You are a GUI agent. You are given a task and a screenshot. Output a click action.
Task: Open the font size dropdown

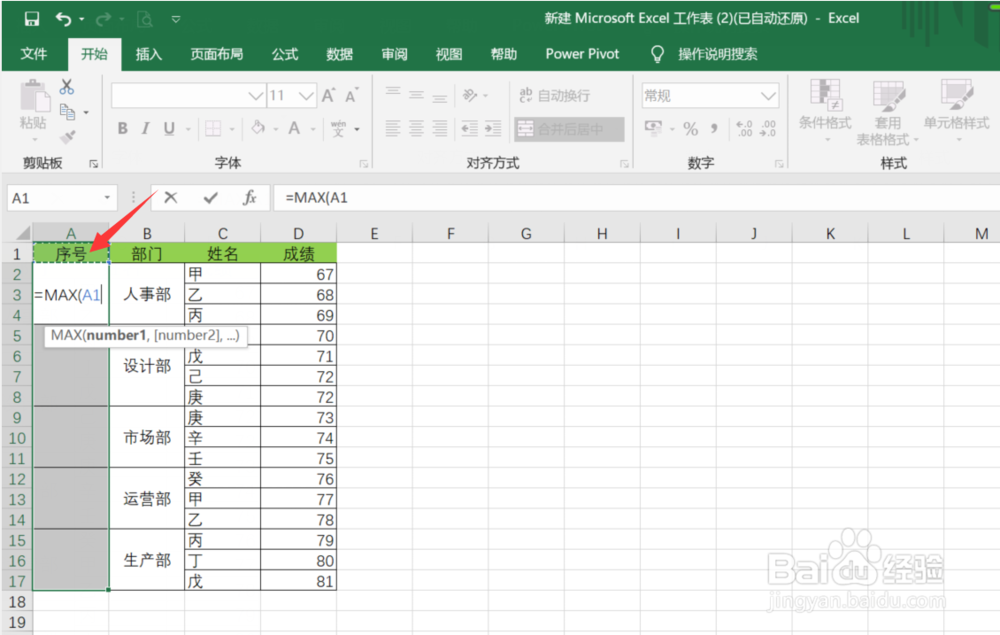coord(305,95)
